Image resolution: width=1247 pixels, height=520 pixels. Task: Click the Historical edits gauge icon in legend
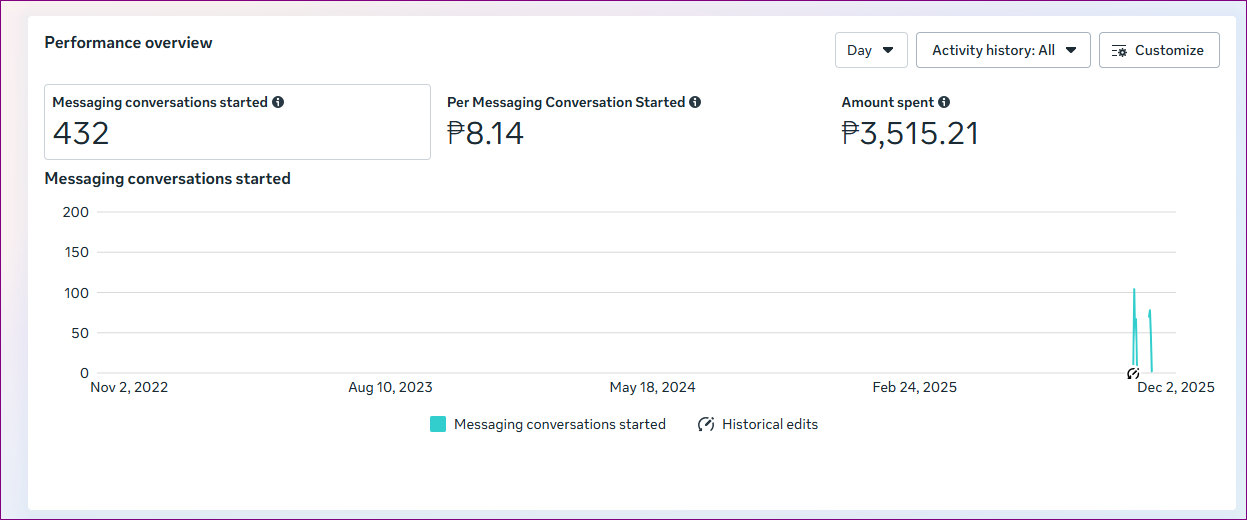[706, 424]
